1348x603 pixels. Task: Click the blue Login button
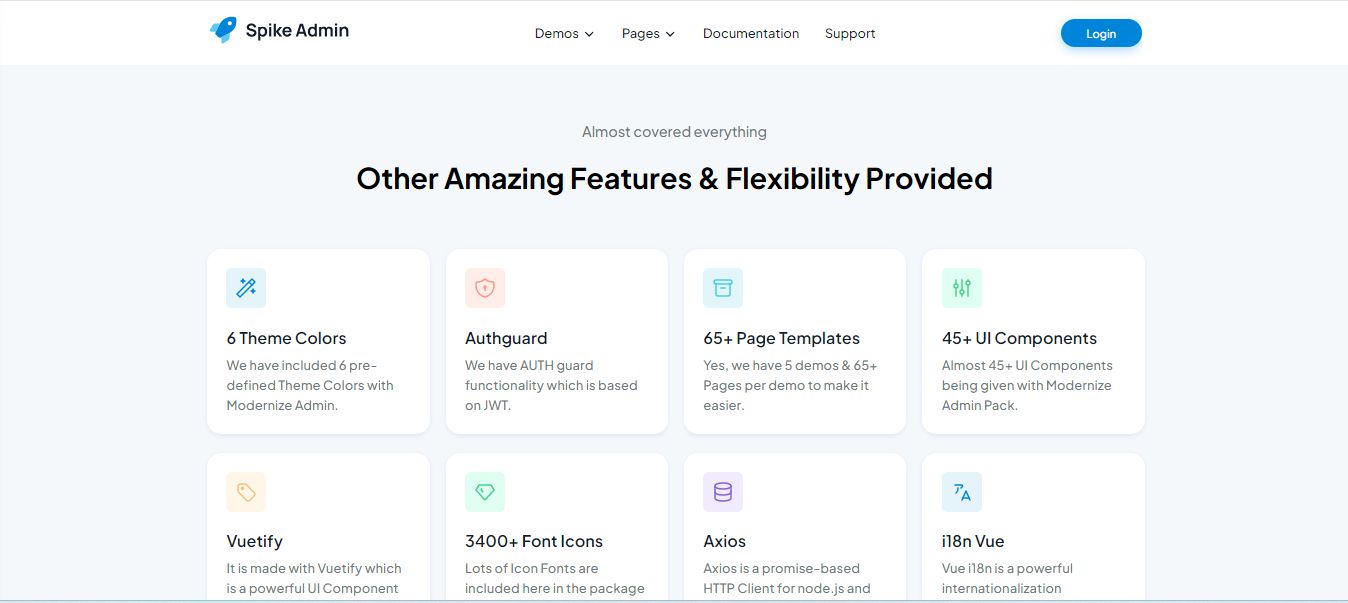(1101, 33)
